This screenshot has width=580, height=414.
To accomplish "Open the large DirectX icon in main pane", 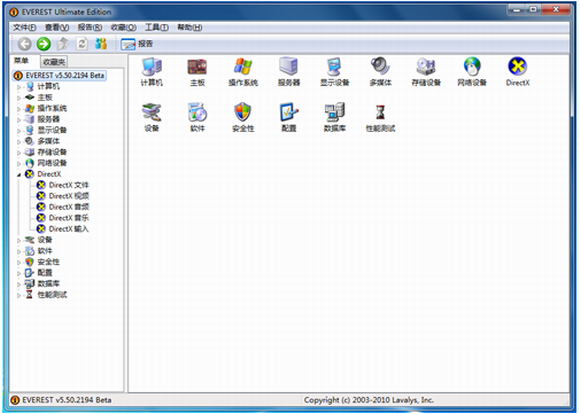I will (x=517, y=72).
